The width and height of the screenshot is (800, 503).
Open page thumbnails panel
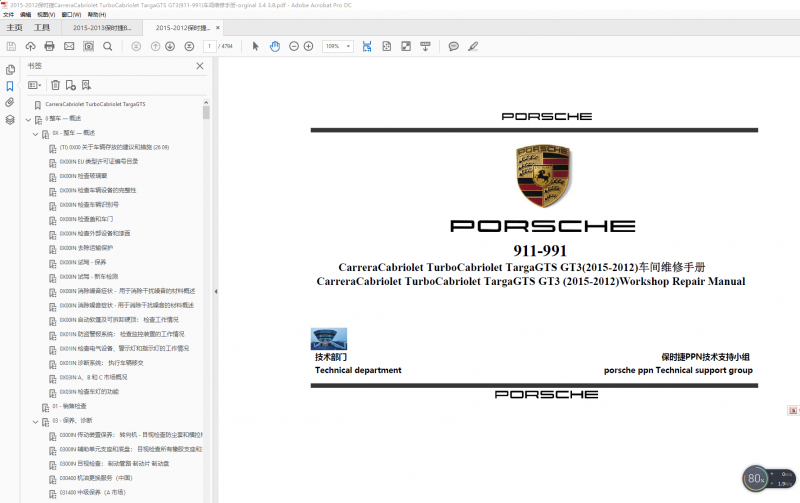[10, 69]
